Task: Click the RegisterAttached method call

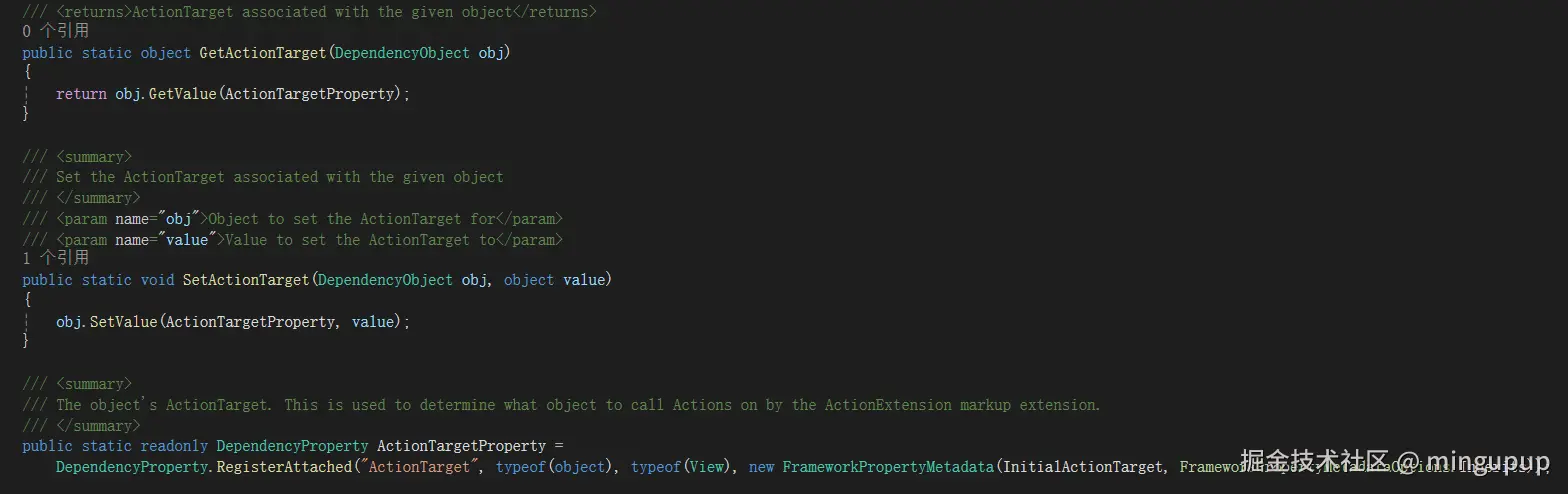Action: [284, 467]
